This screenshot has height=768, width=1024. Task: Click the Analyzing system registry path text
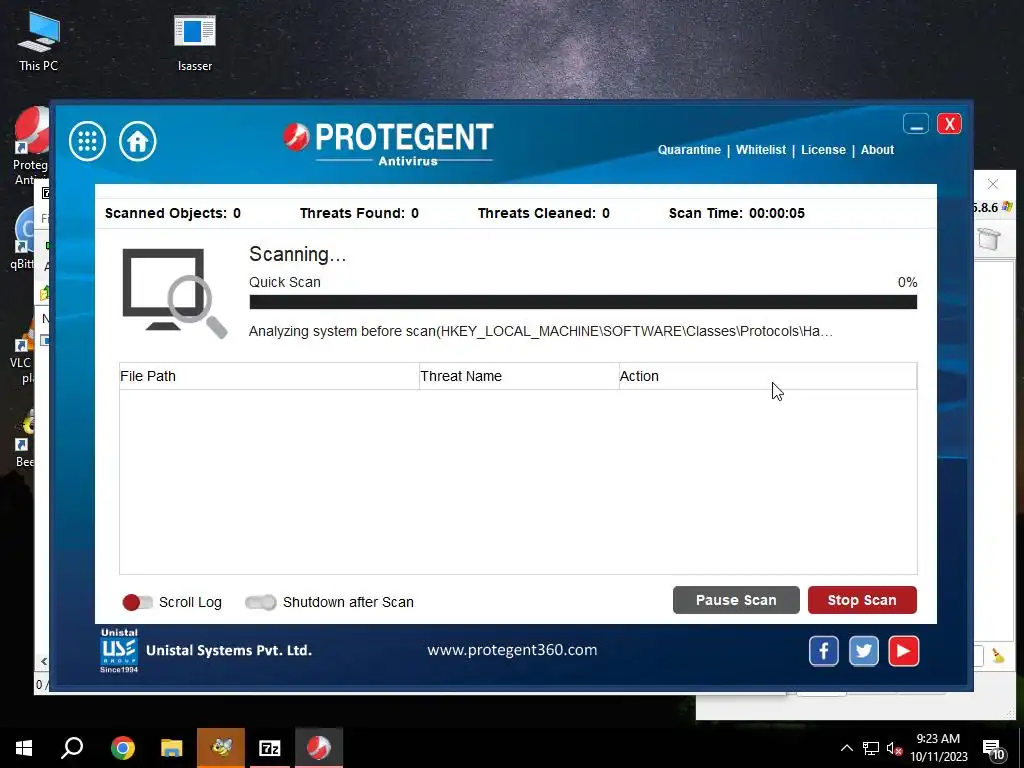pos(541,331)
